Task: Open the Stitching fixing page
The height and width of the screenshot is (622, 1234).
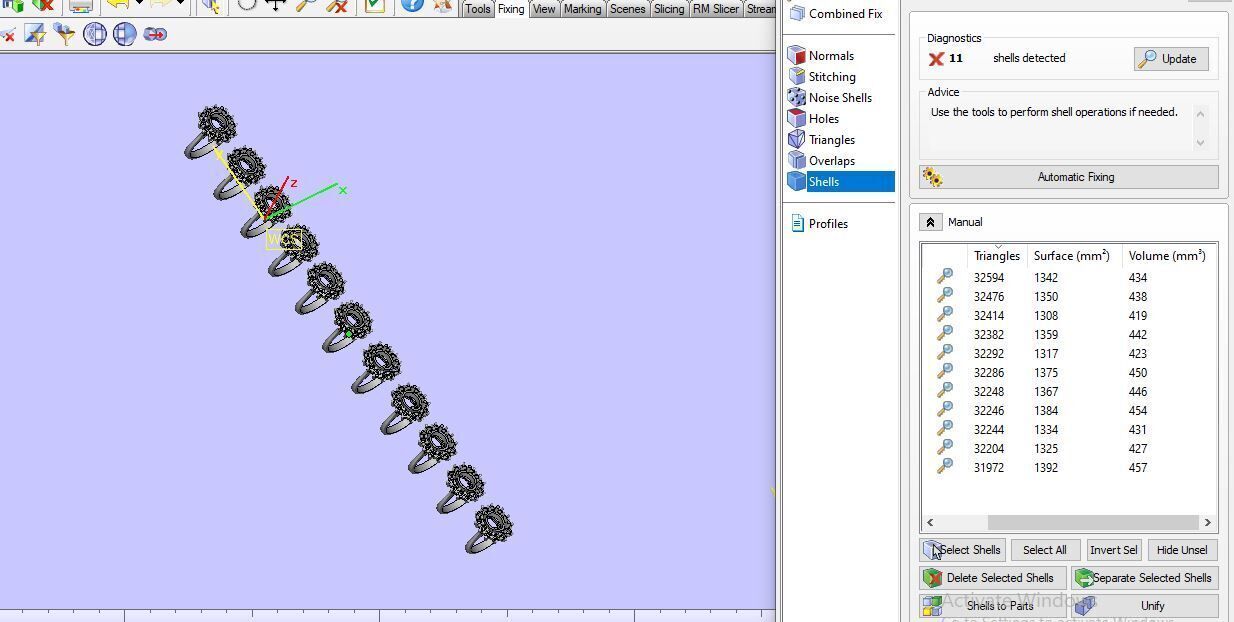Action: click(822, 77)
